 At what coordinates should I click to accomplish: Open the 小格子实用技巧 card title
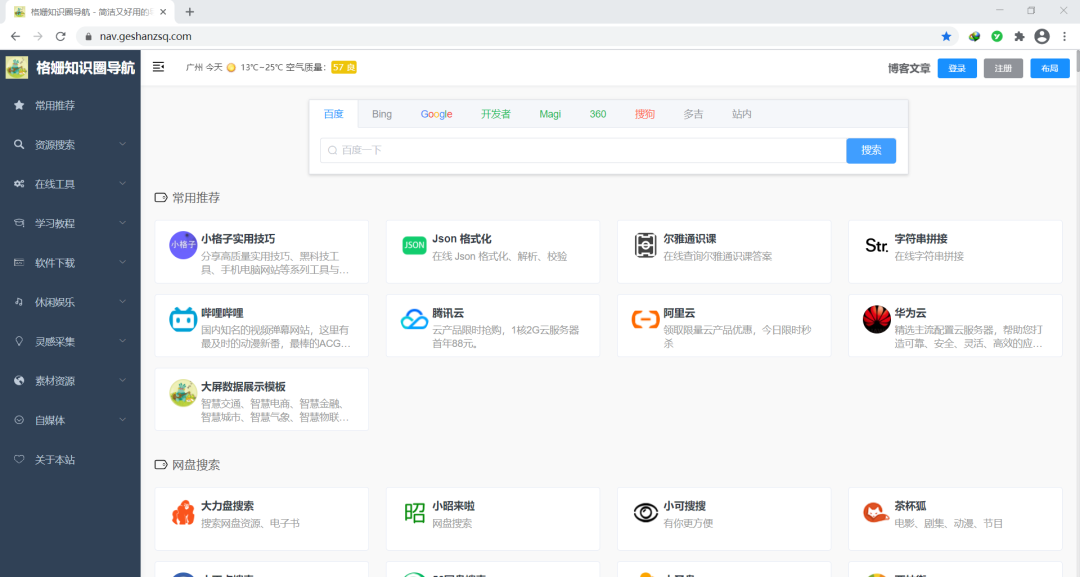pyautogui.click(x=238, y=238)
